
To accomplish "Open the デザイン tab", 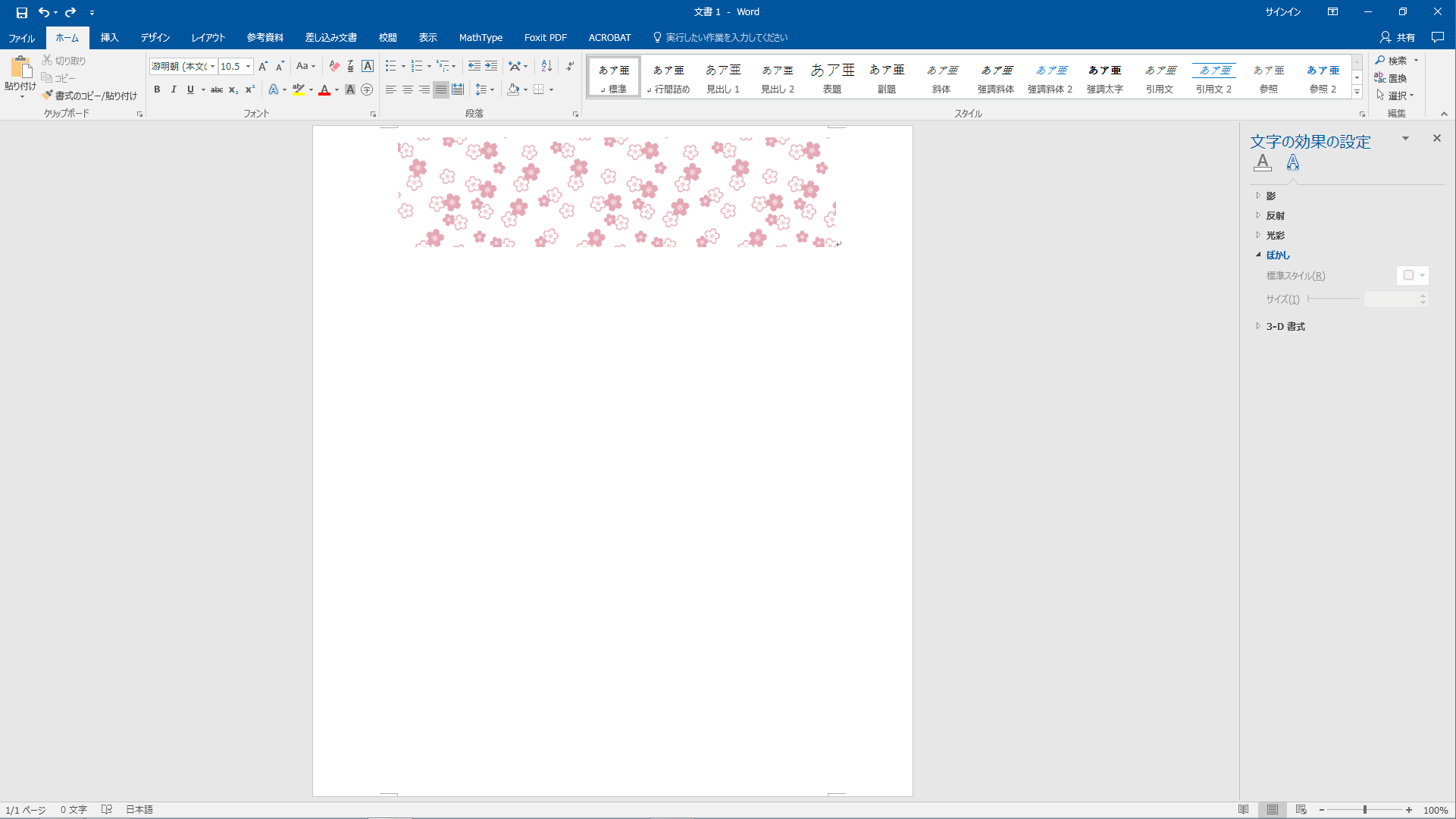I will [155, 37].
